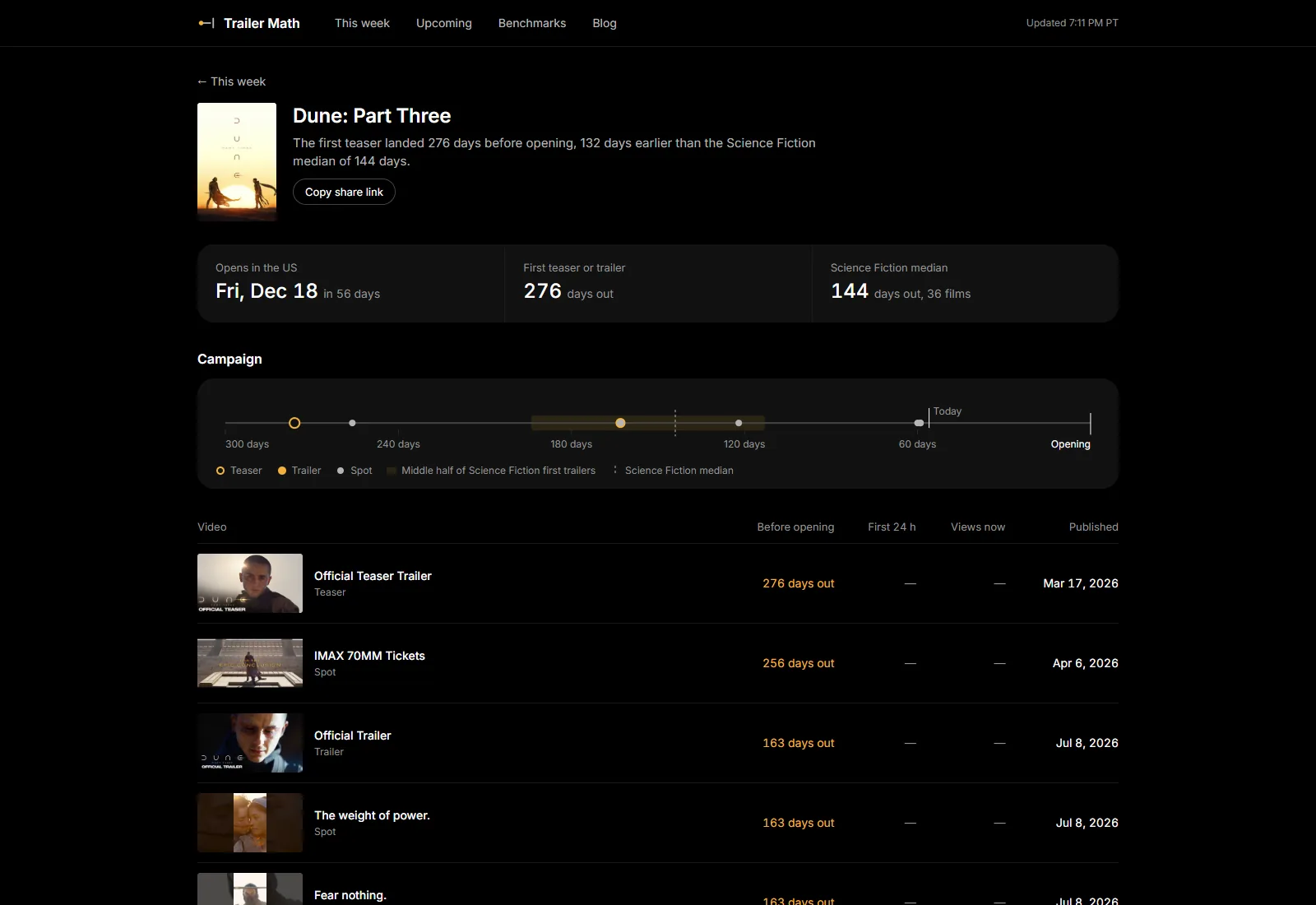Open the Official Teaser Trailer thumbnail

point(250,583)
